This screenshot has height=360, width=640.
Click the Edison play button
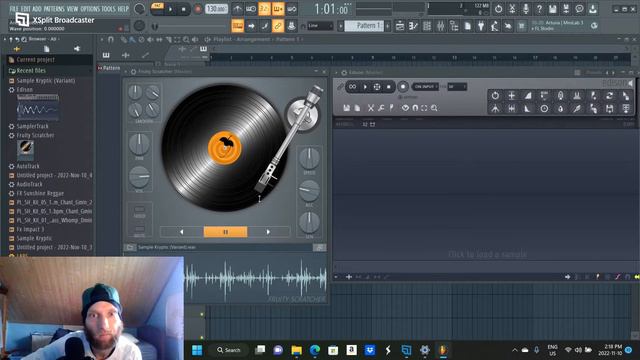[x=365, y=87]
